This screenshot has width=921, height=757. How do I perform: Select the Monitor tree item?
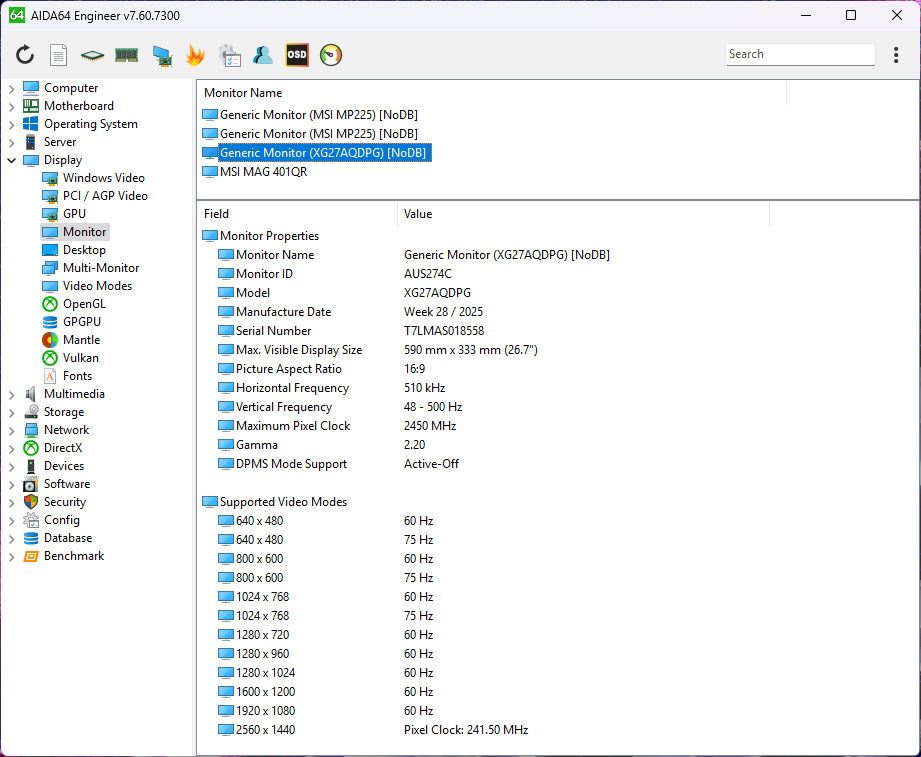(75, 232)
